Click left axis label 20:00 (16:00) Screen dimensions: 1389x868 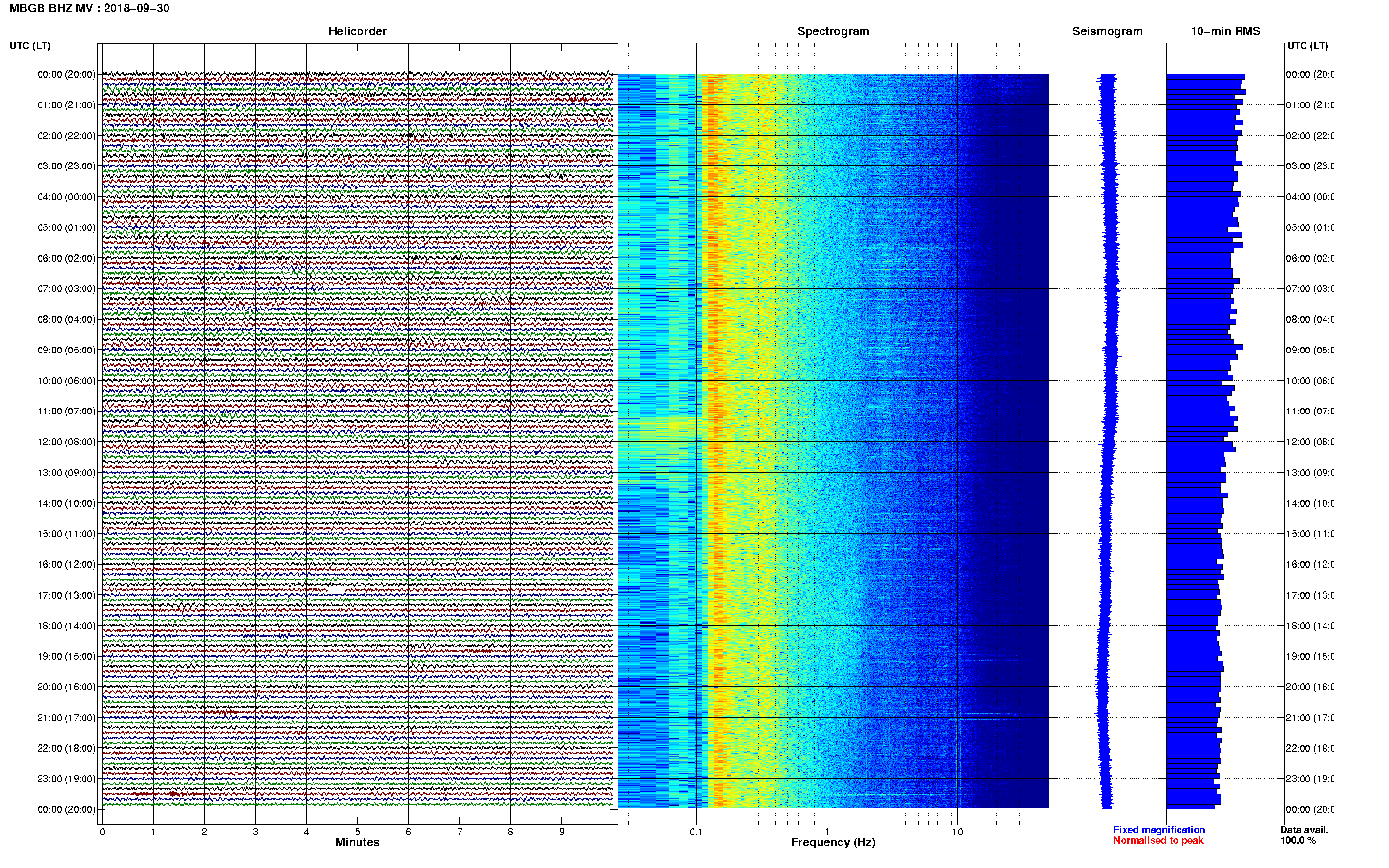click(x=66, y=686)
